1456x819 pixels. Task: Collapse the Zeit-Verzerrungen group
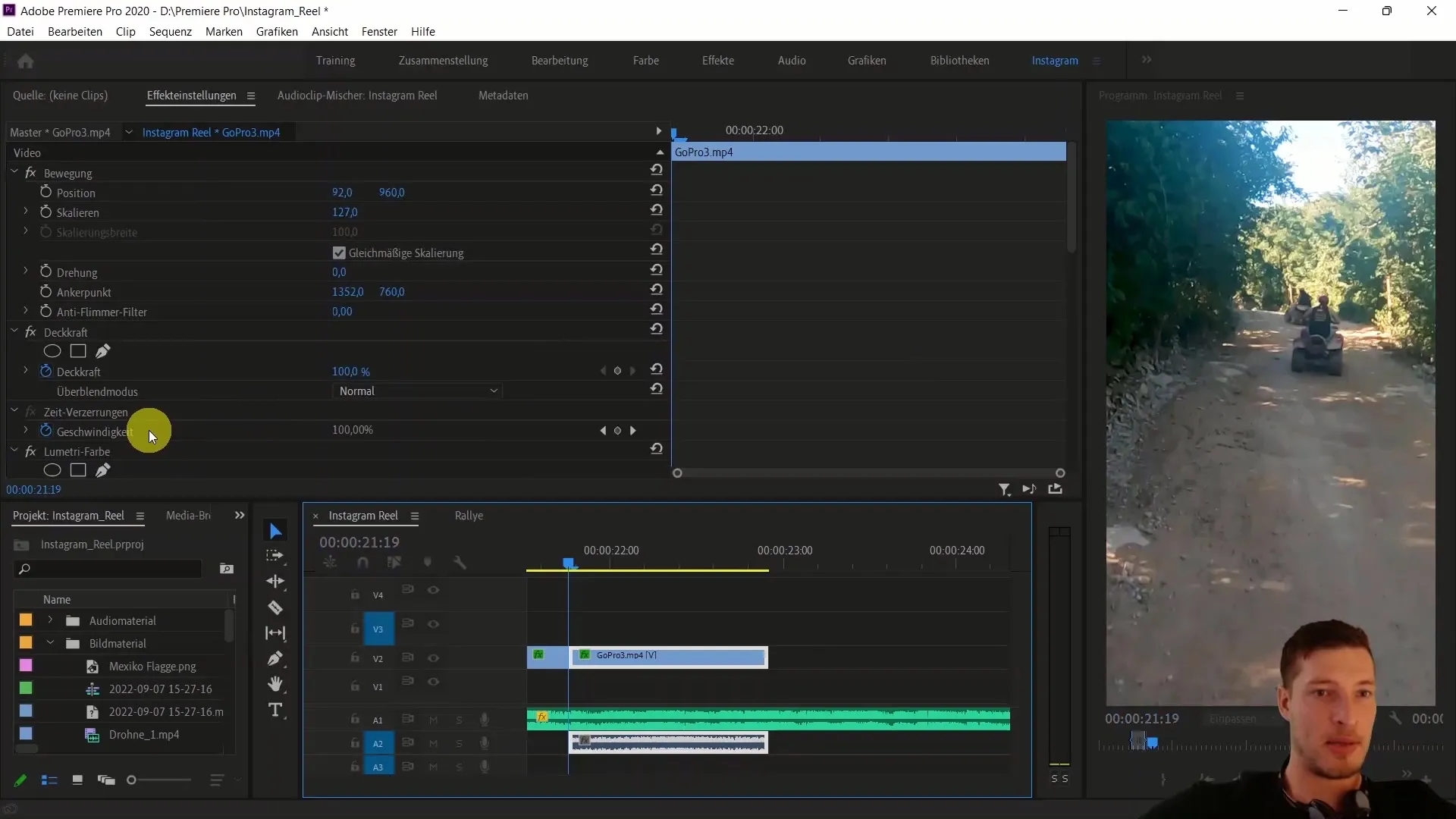(14, 411)
